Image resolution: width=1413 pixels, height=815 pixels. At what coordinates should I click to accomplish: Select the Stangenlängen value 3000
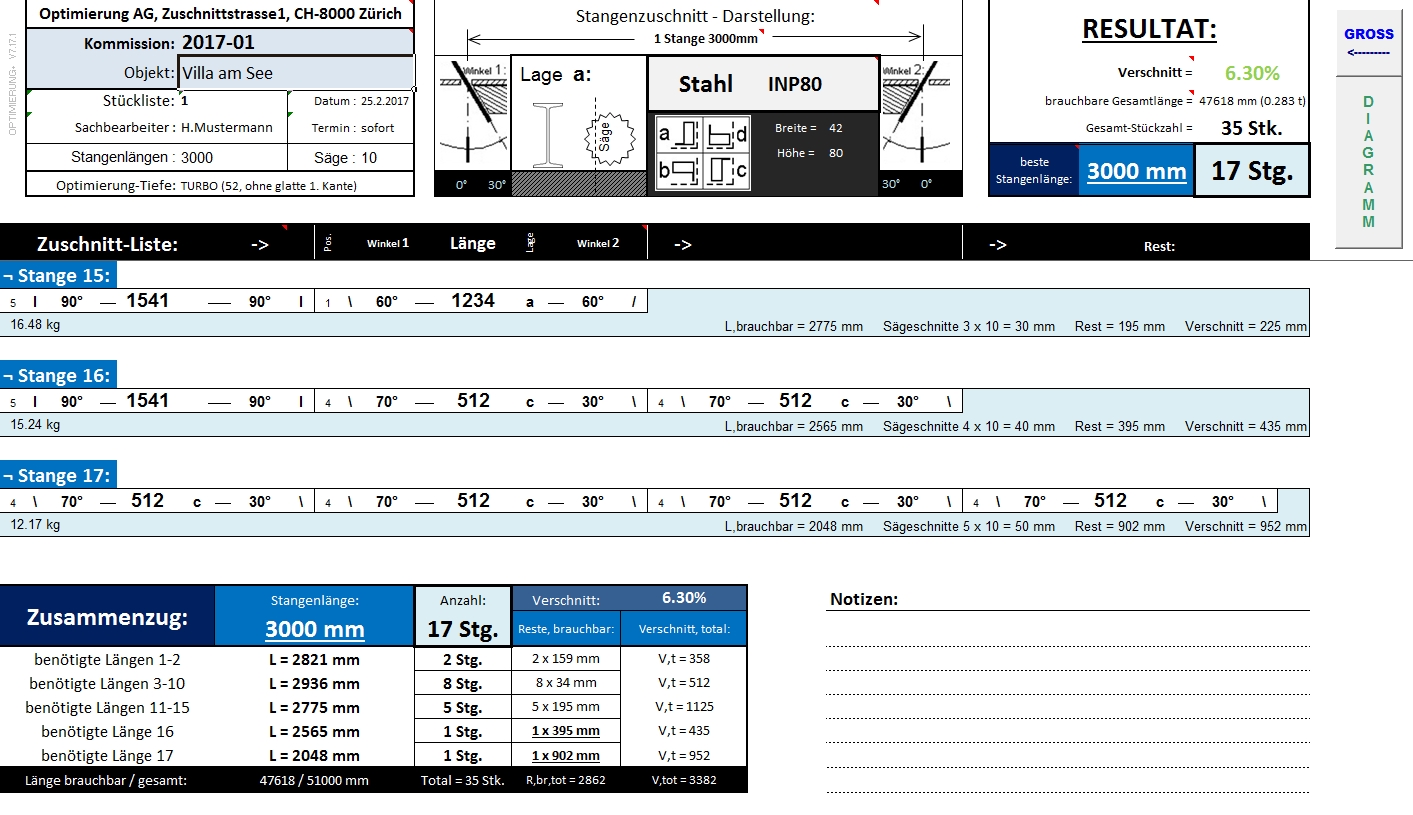tap(197, 157)
